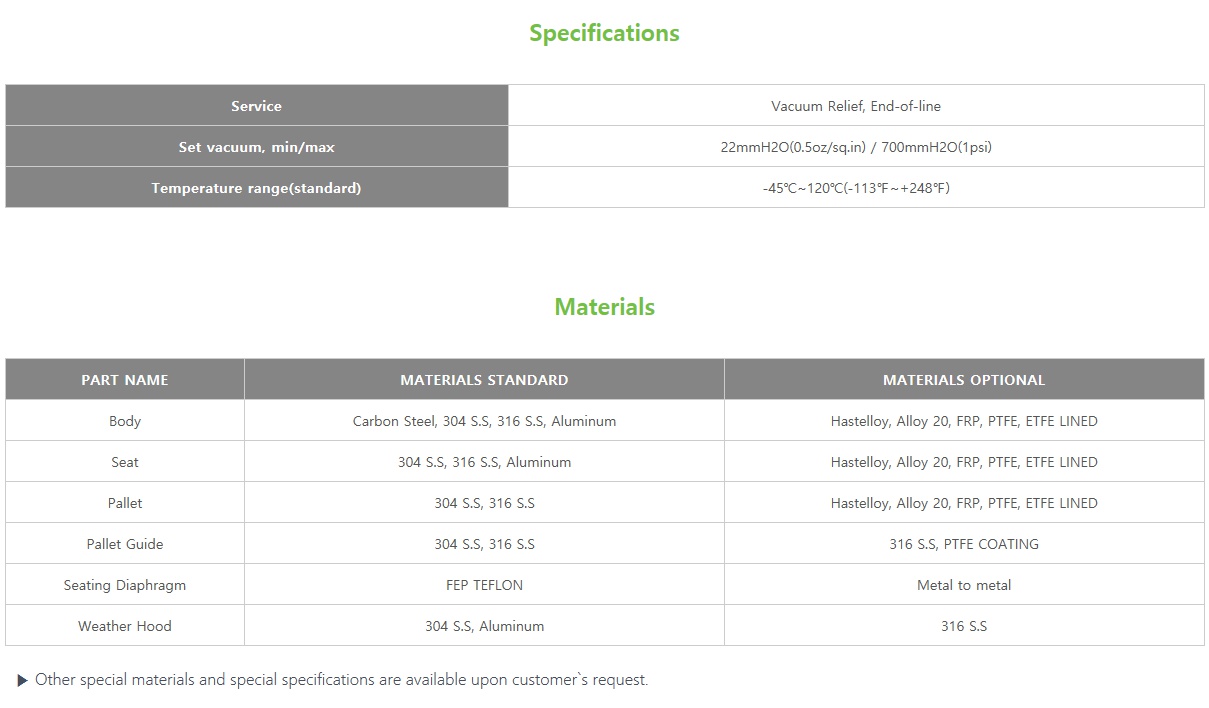1209x708 pixels.
Task: Click the Weather Hood part name cell
Action: click(x=125, y=626)
